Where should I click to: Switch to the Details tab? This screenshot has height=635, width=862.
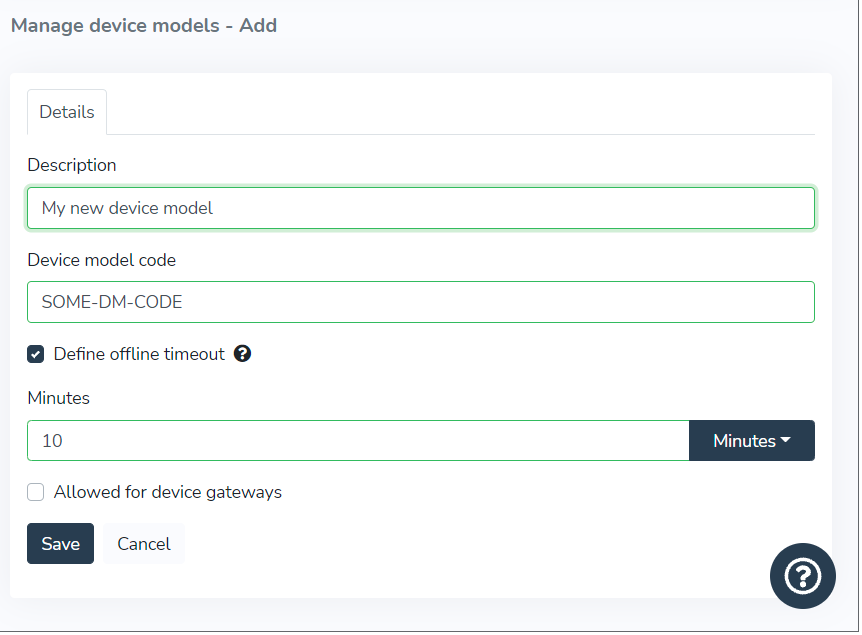pos(67,112)
